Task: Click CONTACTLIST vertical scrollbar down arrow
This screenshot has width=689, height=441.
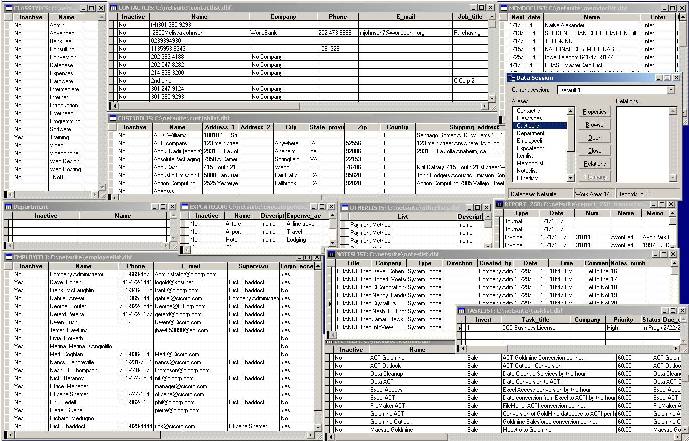Action: (x=492, y=98)
